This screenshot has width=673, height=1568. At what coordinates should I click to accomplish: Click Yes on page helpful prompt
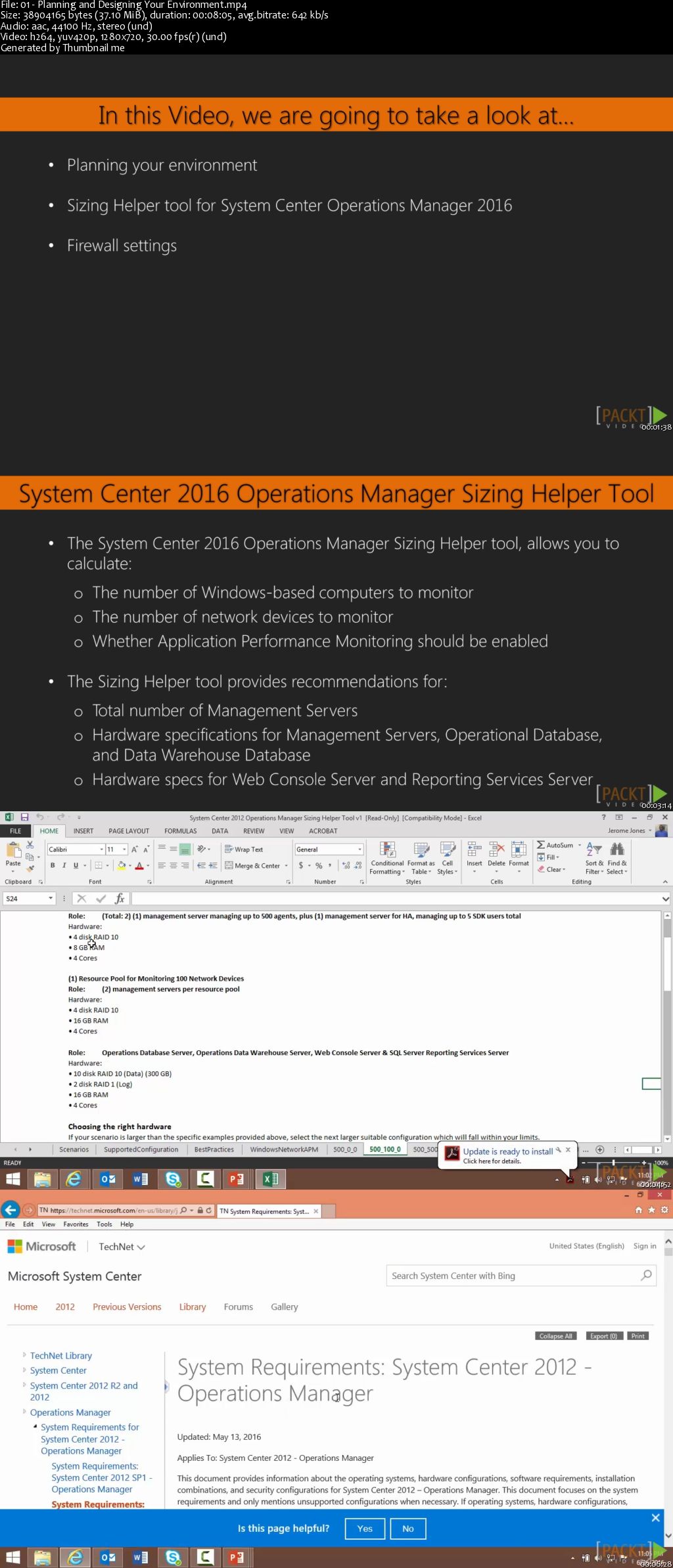[365, 1529]
